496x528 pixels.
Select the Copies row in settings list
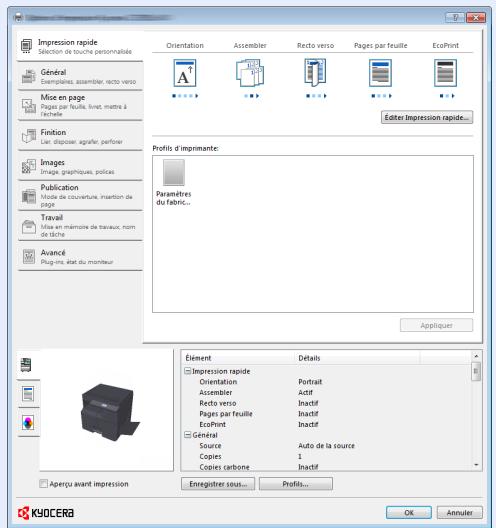(x=327, y=457)
